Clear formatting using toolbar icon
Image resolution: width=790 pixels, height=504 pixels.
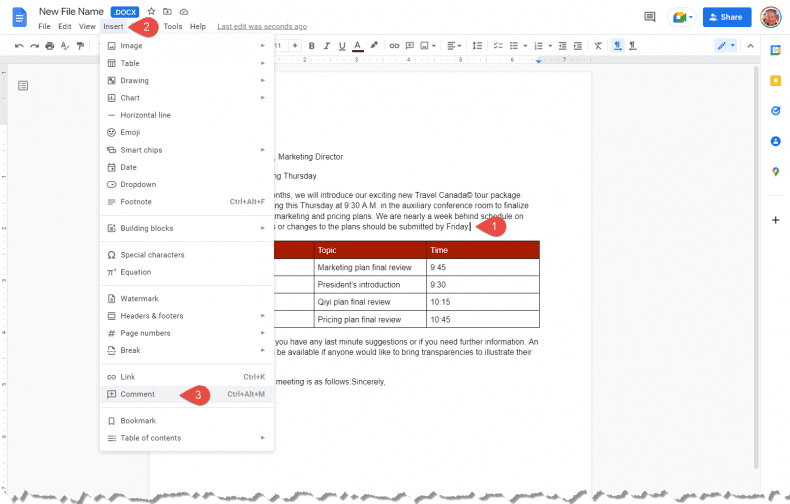pos(598,46)
